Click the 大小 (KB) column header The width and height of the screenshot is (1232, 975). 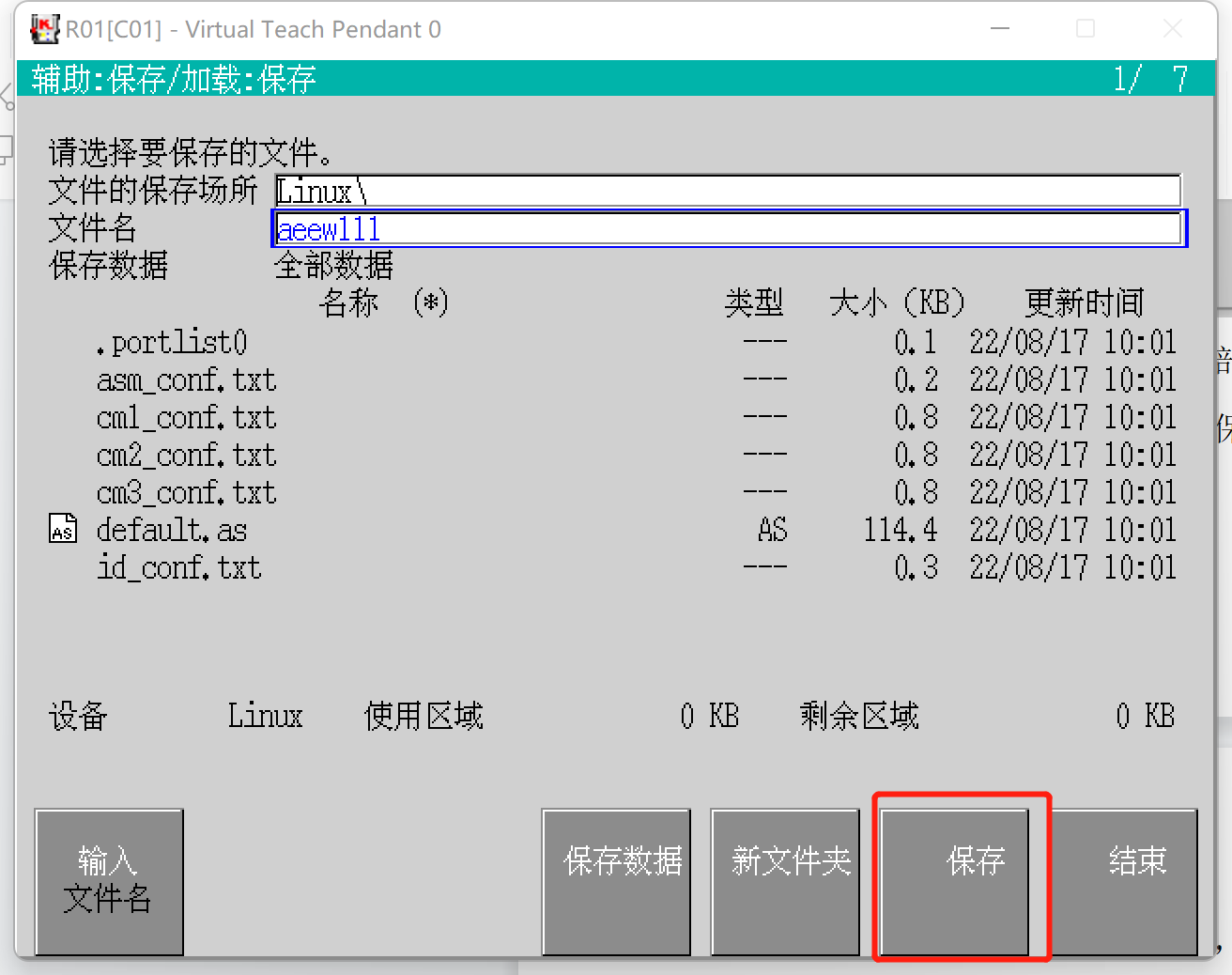[898, 302]
